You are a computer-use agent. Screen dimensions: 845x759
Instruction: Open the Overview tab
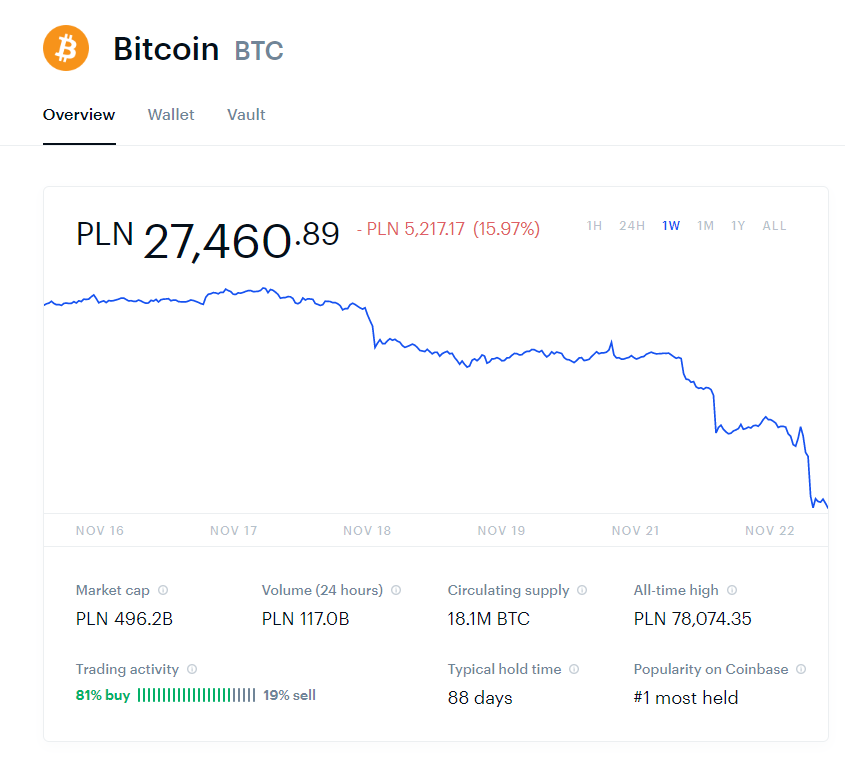click(79, 115)
